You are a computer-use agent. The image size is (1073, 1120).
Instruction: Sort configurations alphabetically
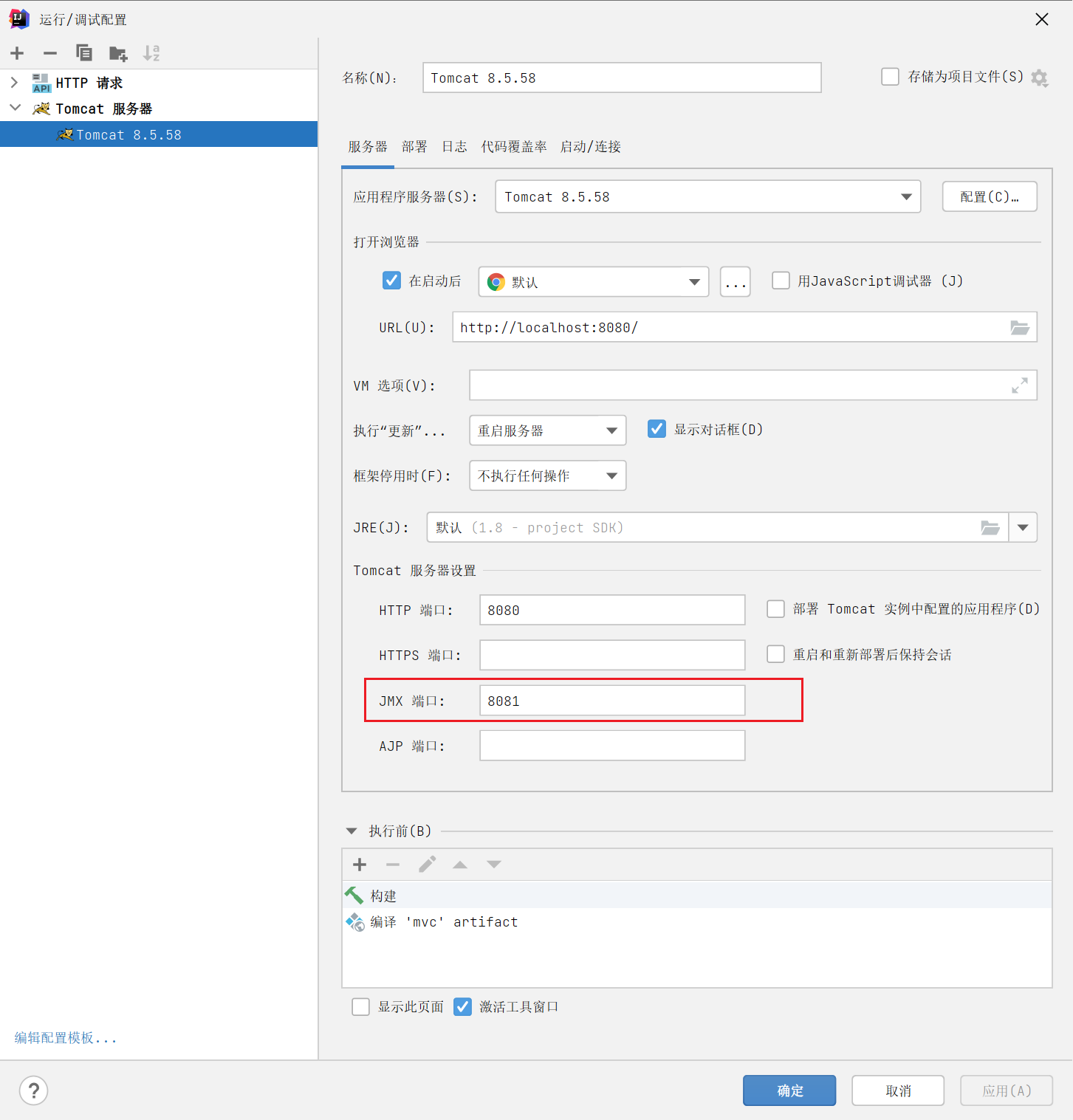pos(151,53)
